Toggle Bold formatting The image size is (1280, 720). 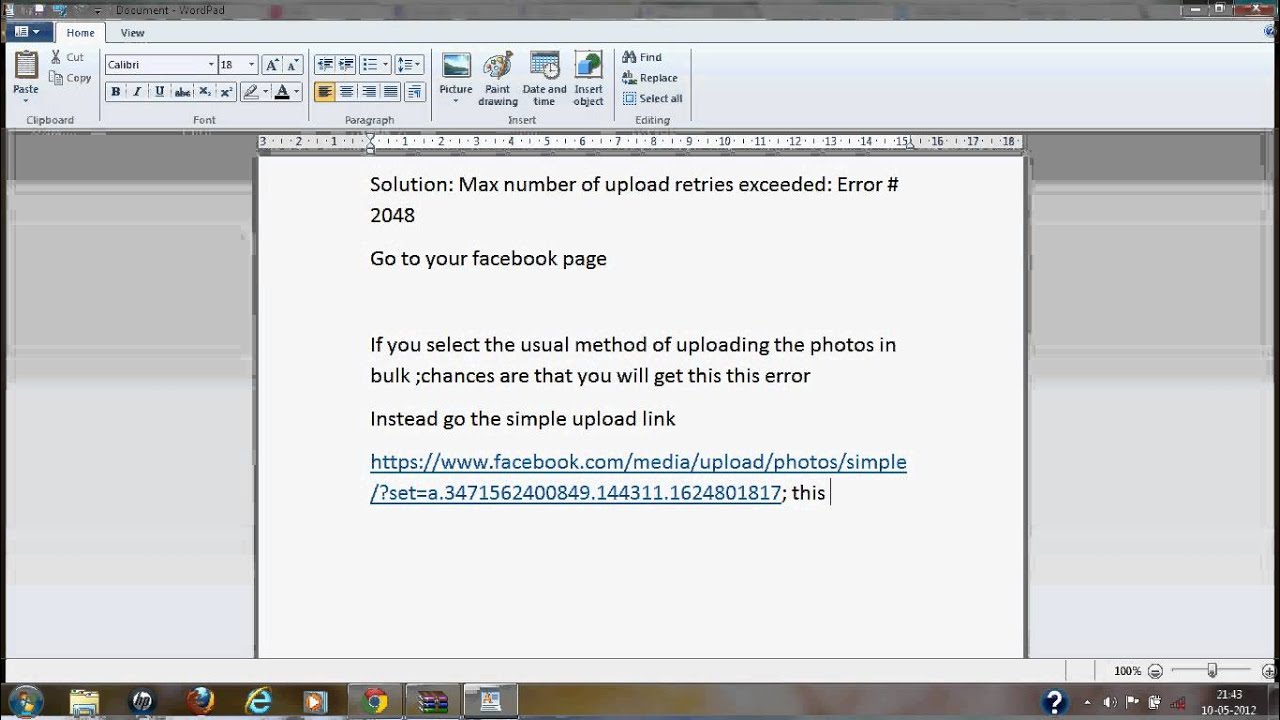tap(115, 92)
